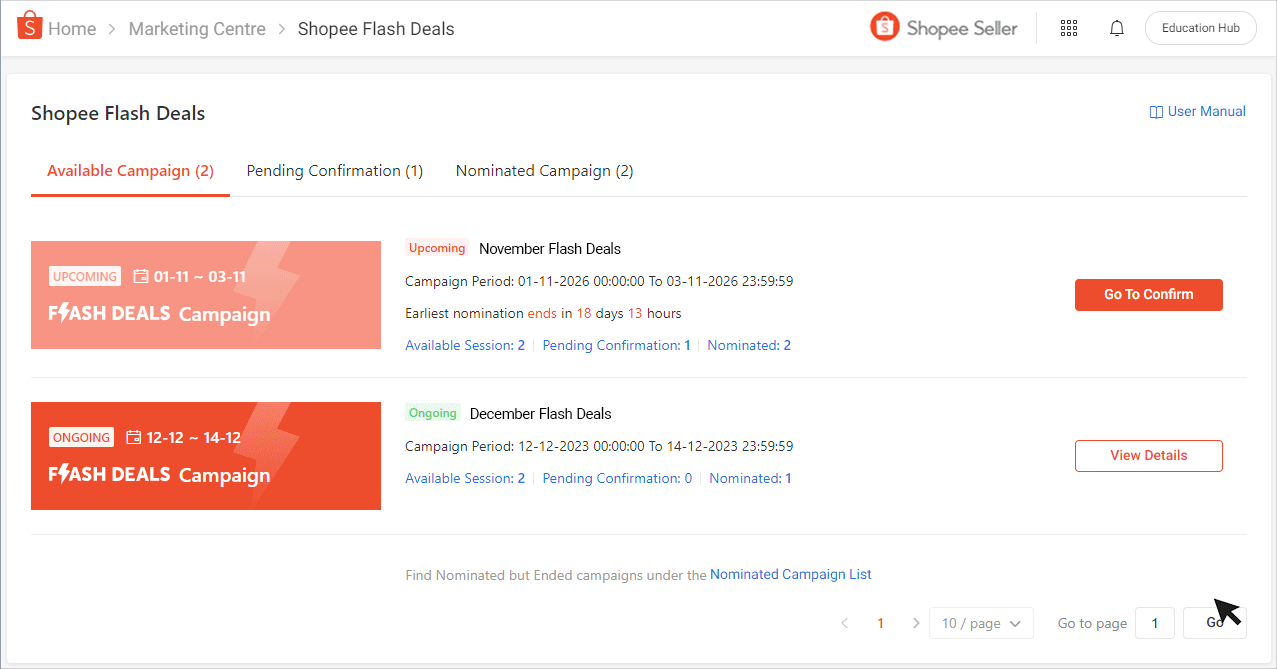Switch to the Nominated Campaign tab
This screenshot has height=669, width=1277.
pos(544,170)
